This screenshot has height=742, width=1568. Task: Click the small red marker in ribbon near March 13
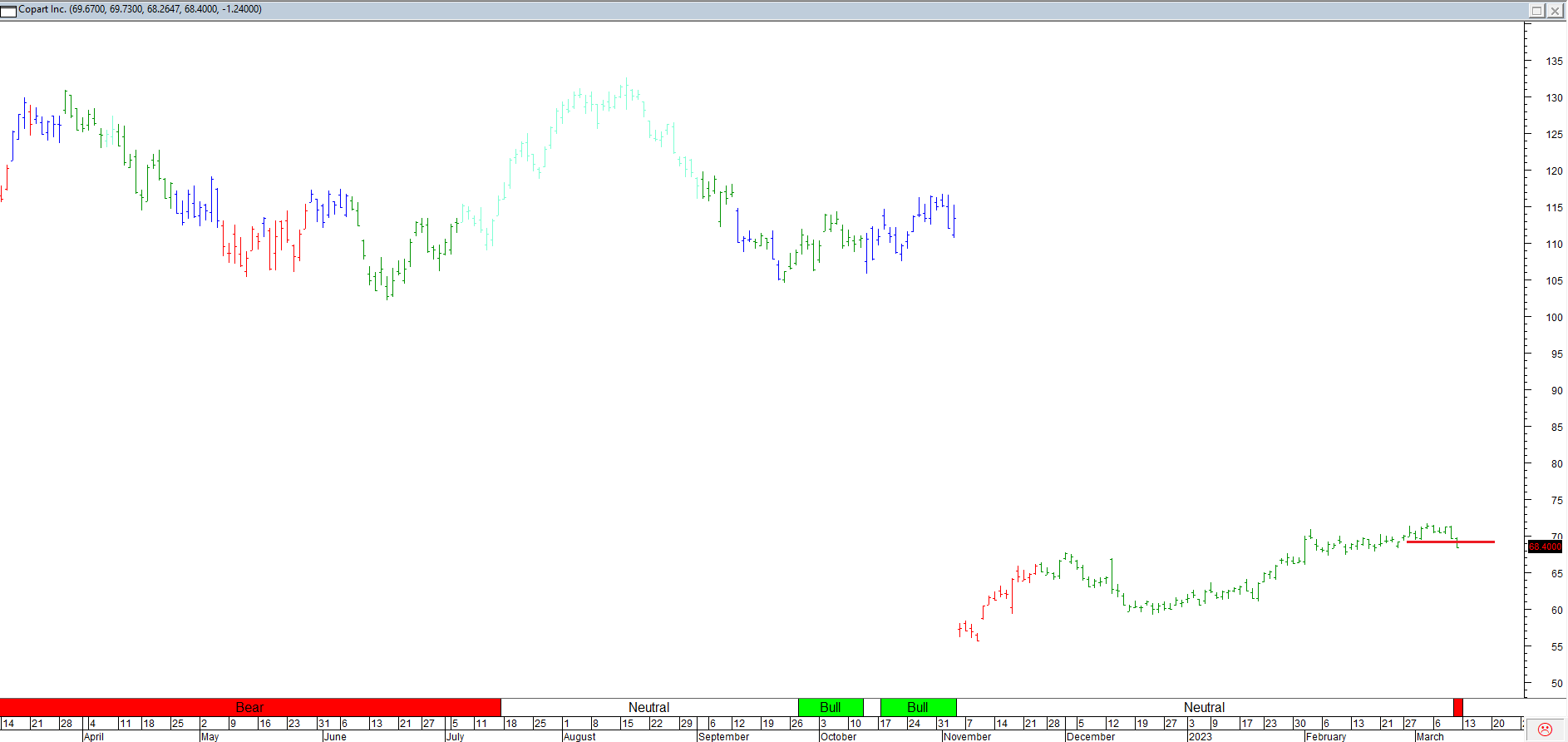pos(1458,707)
